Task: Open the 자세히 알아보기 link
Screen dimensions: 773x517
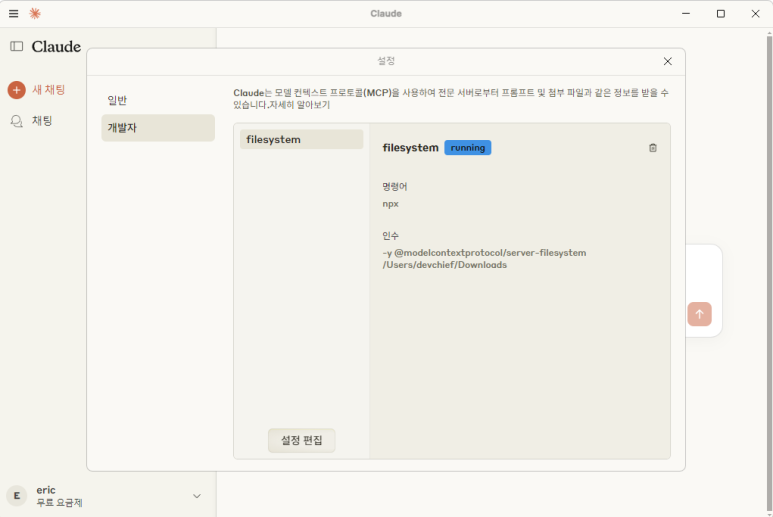Action: pyautogui.click(x=299, y=105)
